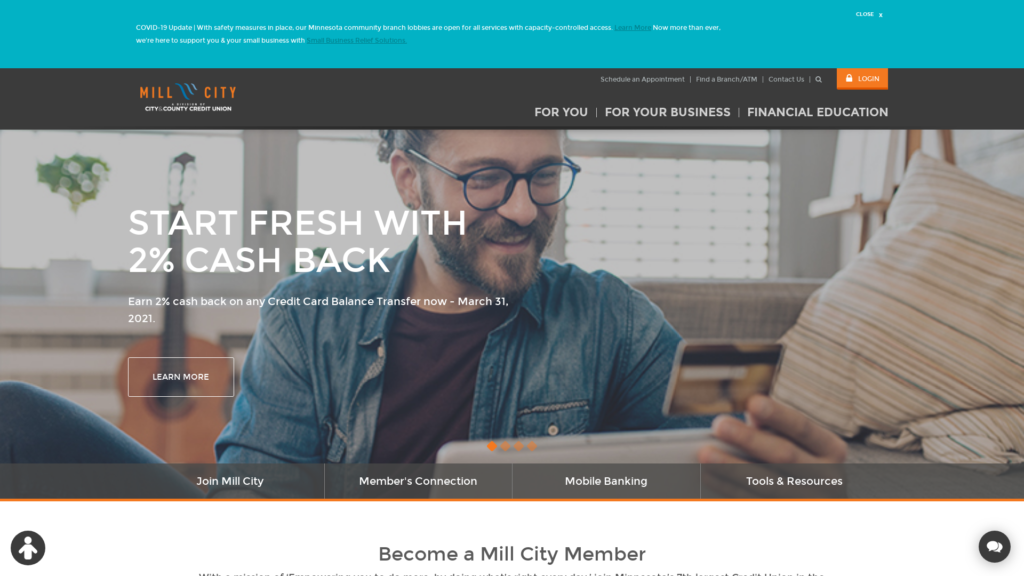Expand the Financial Education menu
The image size is (1024, 576).
coord(818,112)
